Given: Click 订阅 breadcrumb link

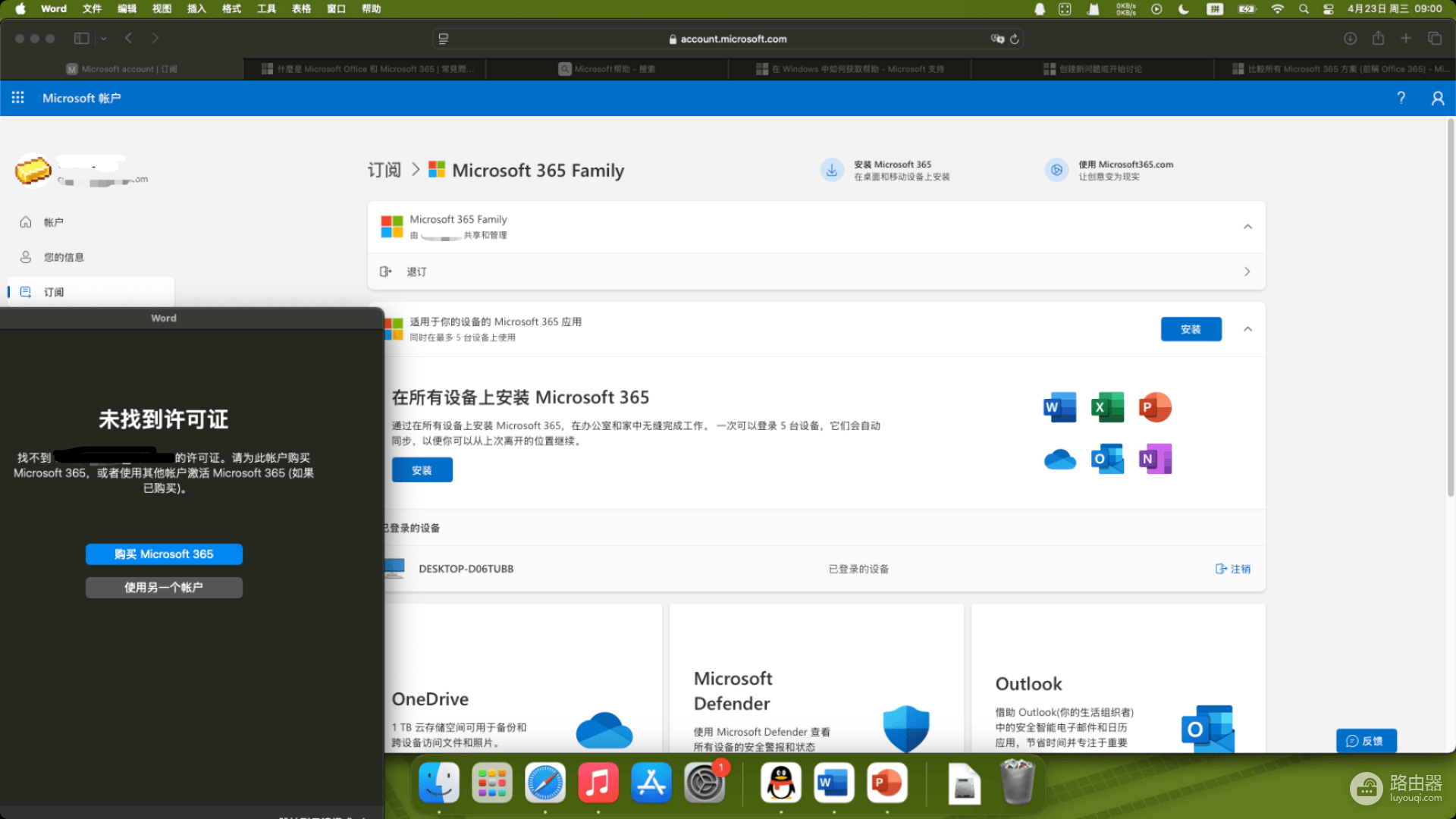Looking at the screenshot, I should pyautogui.click(x=384, y=170).
